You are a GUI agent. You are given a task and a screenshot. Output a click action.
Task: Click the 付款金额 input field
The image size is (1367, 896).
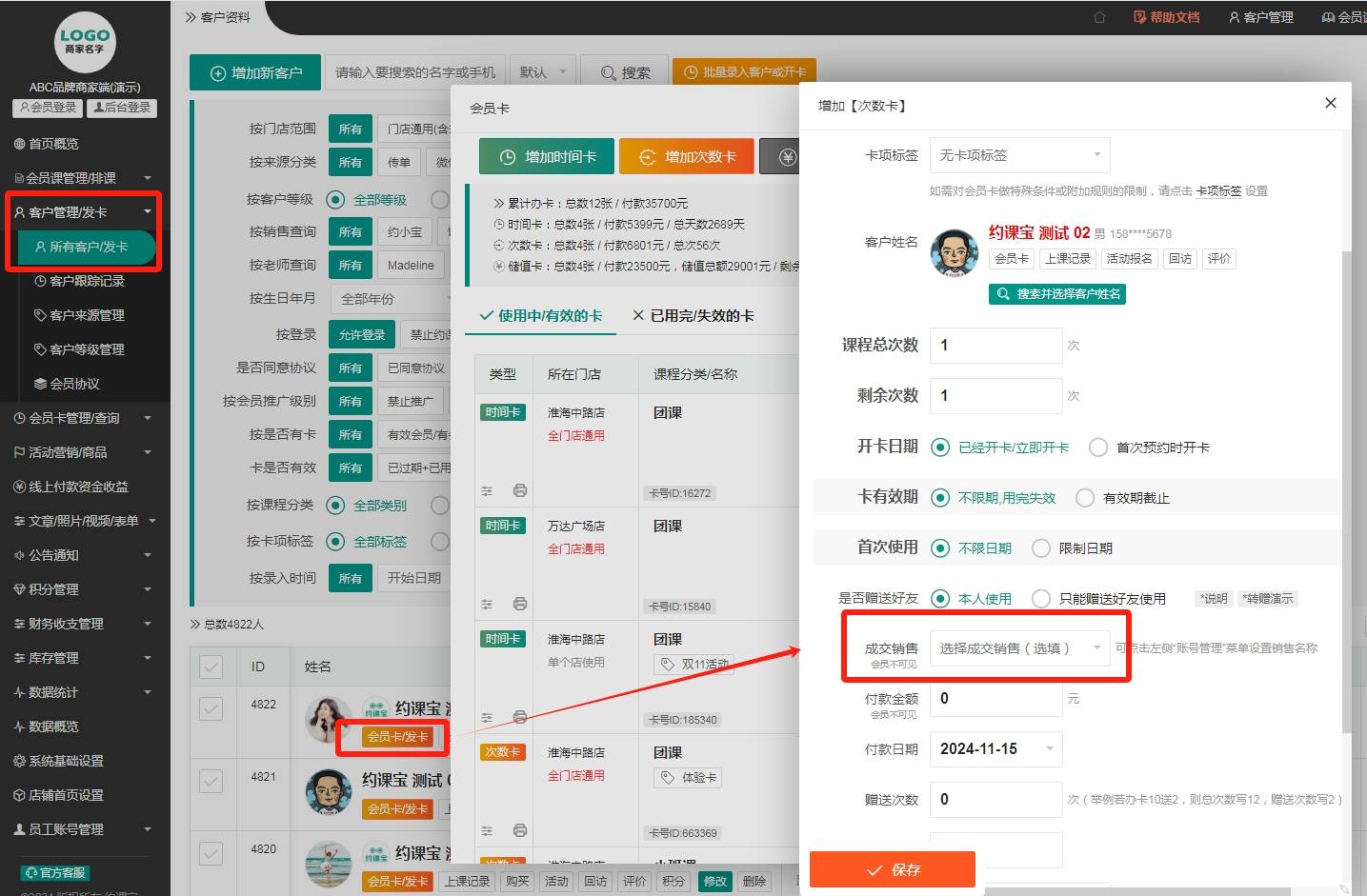[995, 699]
